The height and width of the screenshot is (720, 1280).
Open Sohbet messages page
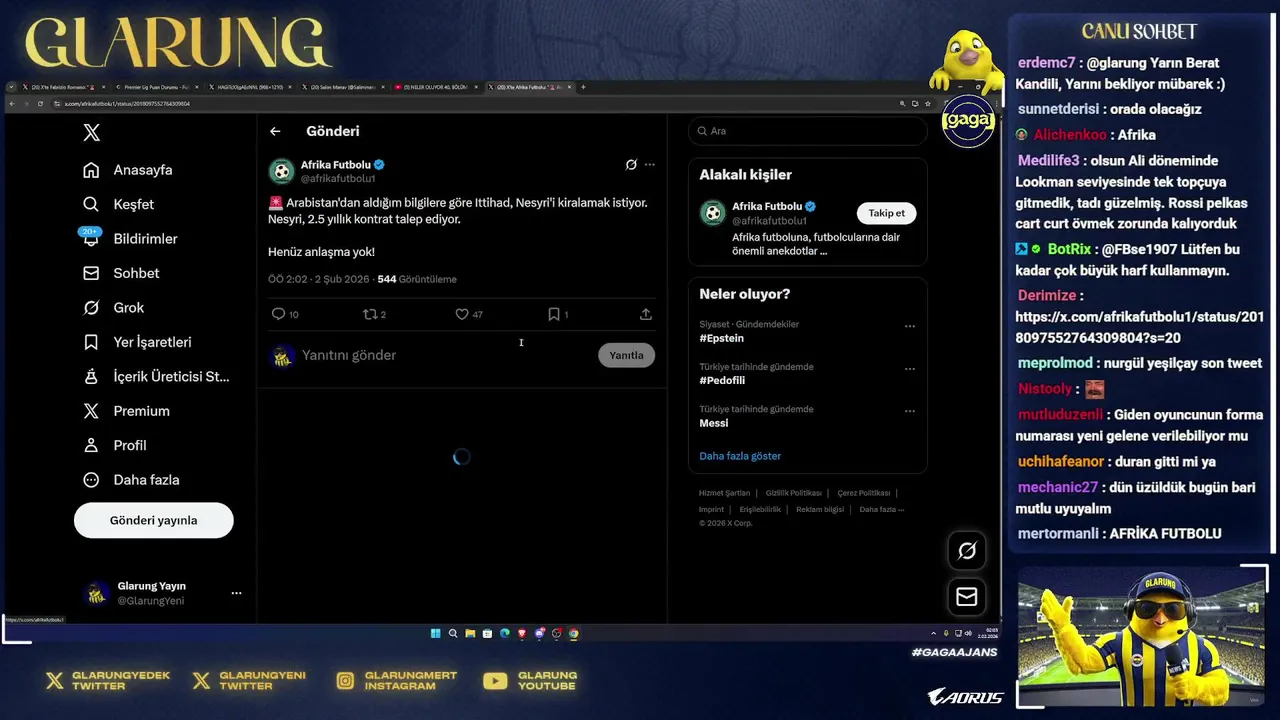(121, 273)
